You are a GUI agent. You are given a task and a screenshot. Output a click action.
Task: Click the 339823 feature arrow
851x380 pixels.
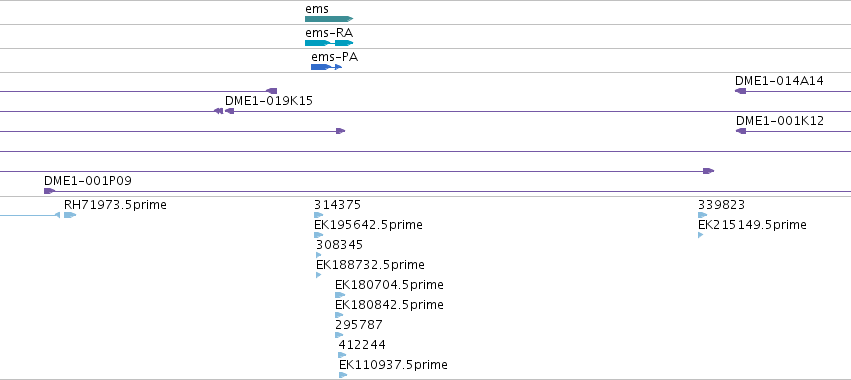pyautogui.click(x=702, y=215)
